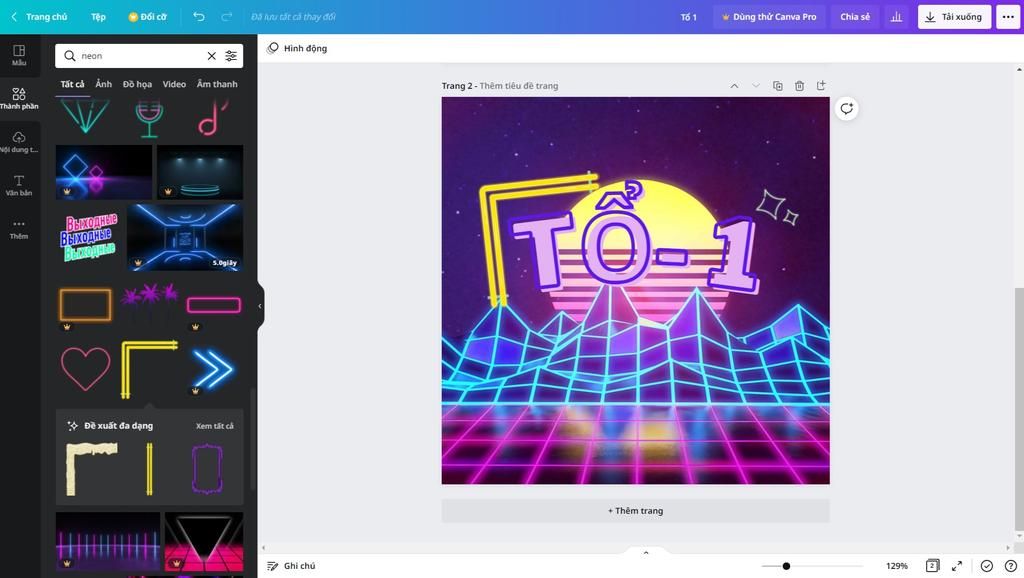Screen dimensions: 1024x578
Task: Select the sparkle stars on canvas
Action: [777, 207]
